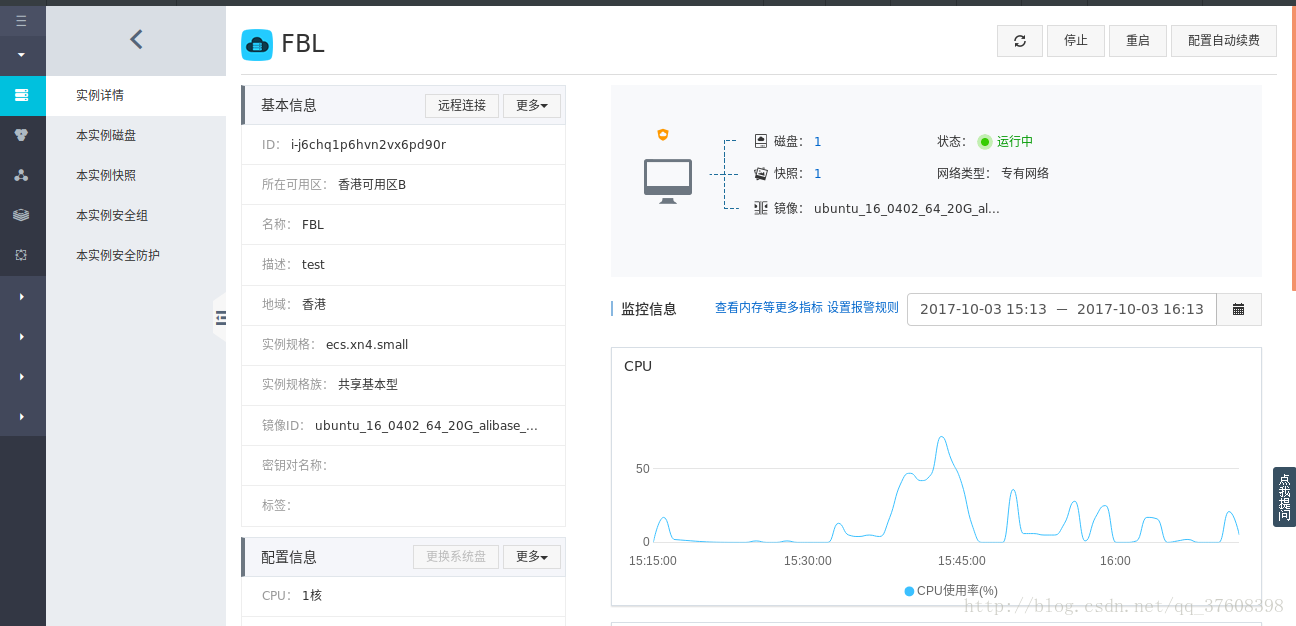
Task: Click the stacked layers icon in sidebar
Action: coord(21,215)
